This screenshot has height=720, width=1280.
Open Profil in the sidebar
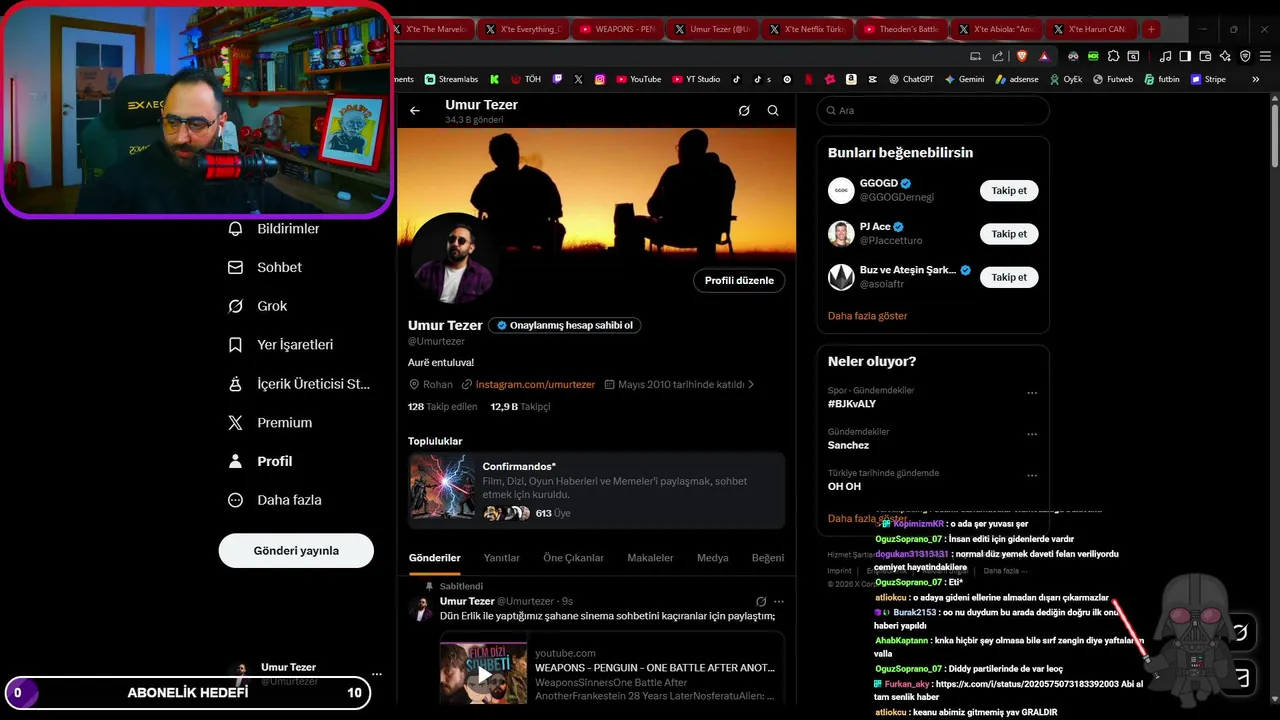click(x=261, y=461)
